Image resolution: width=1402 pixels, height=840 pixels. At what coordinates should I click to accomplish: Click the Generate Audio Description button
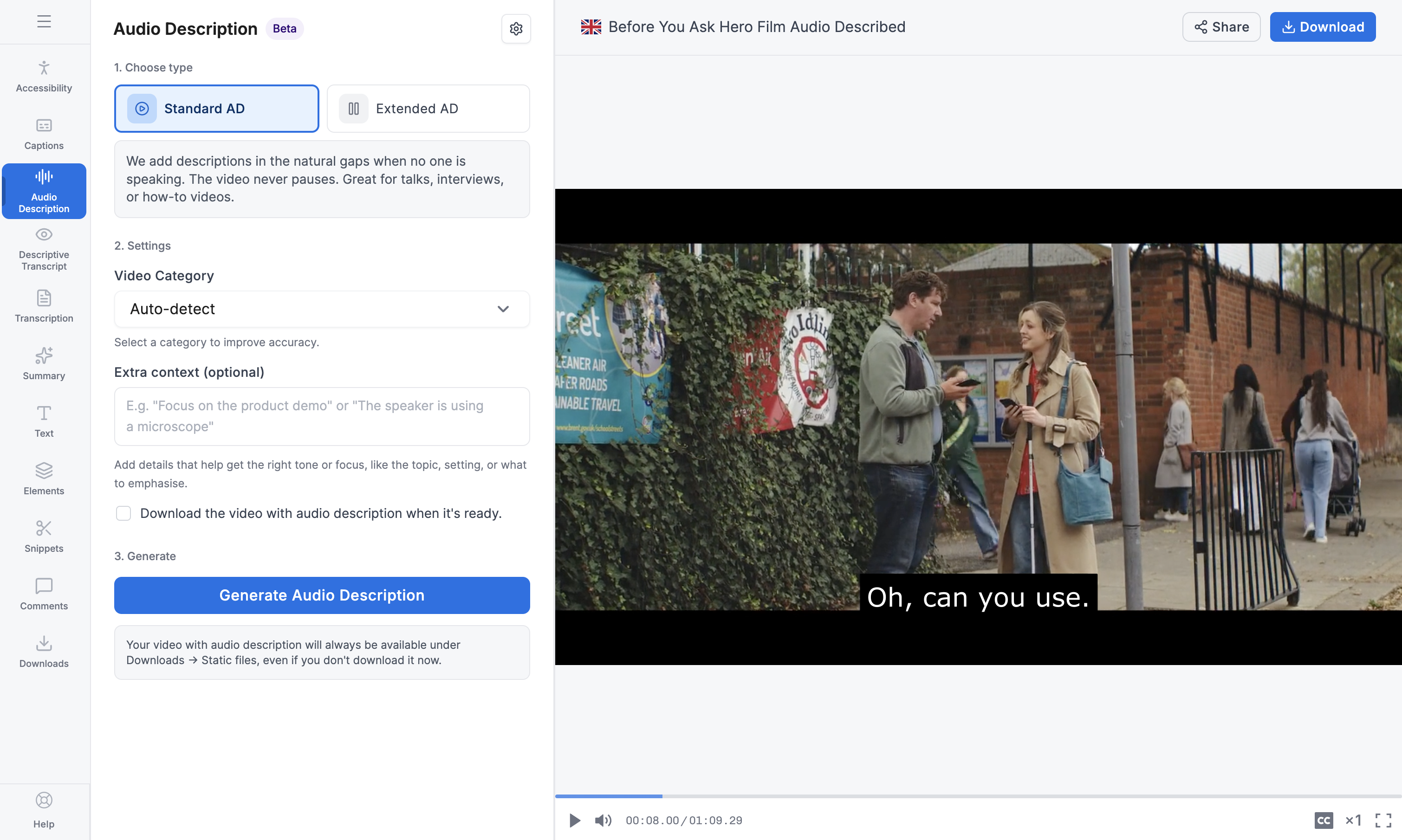click(x=322, y=595)
